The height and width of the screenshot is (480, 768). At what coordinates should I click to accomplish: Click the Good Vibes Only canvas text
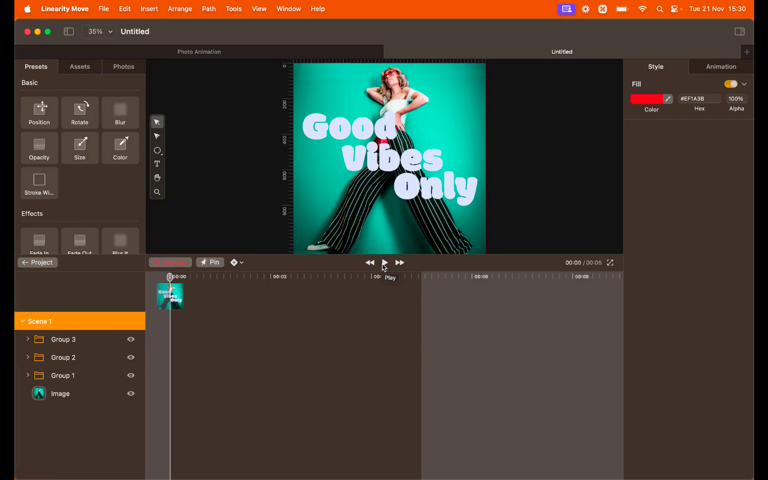pyautogui.click(x=390, y=158)
